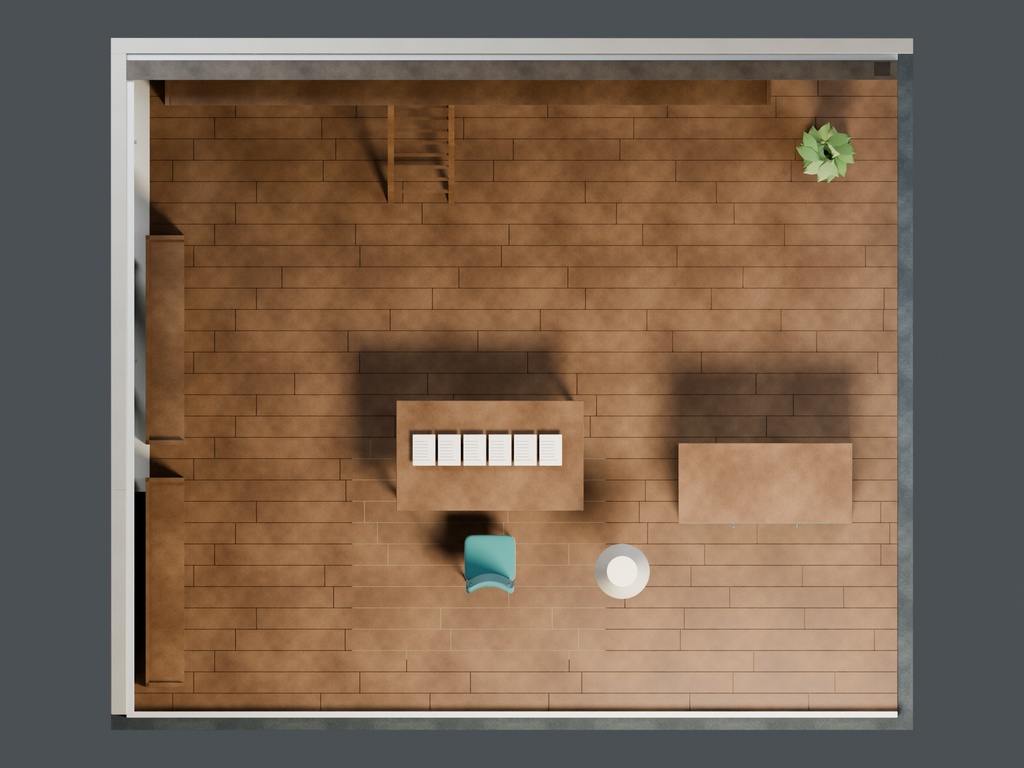
Task: Select the green potted plant
Action: point(825,152)
